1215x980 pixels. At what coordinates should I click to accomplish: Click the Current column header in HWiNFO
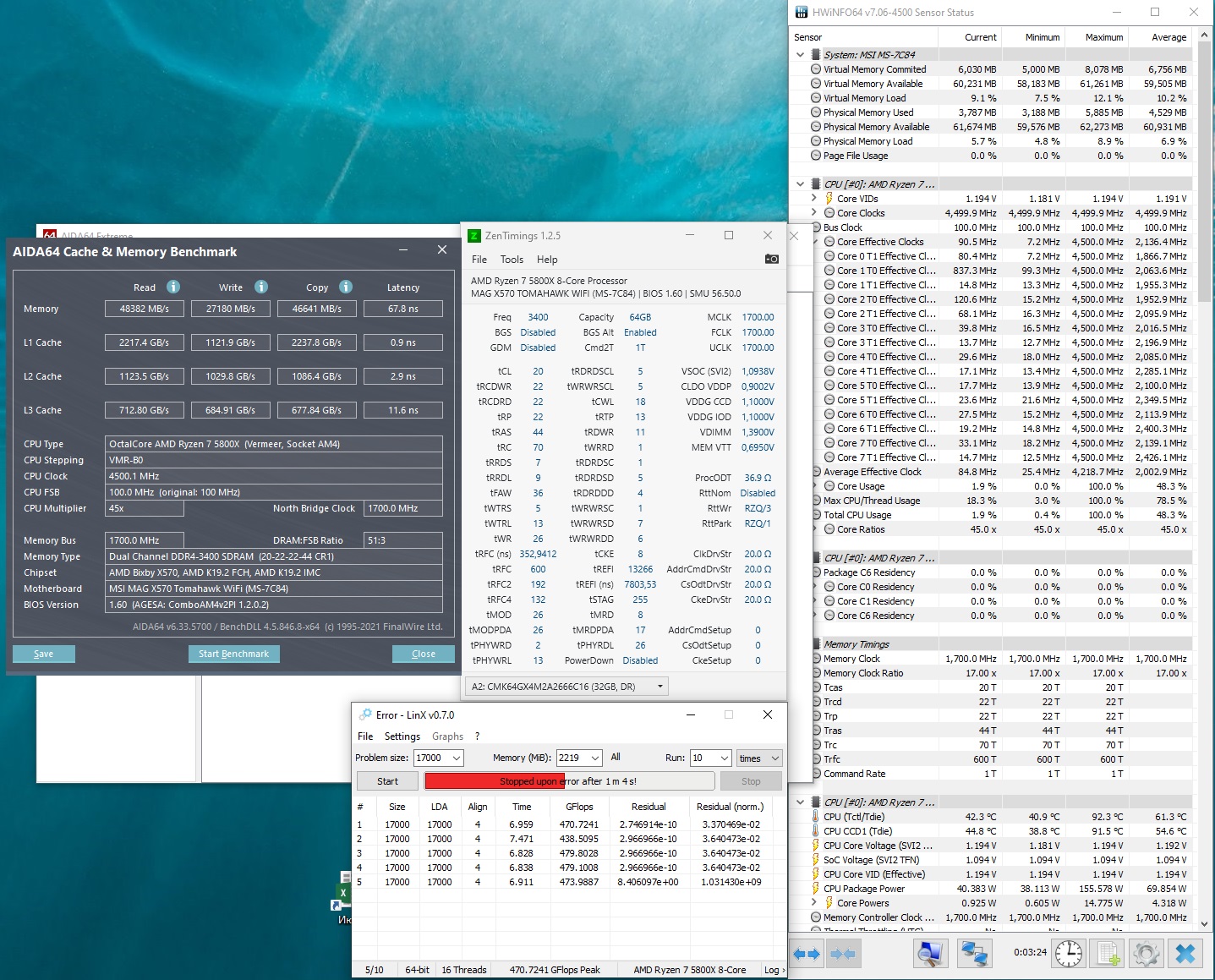[x=970, y=37]
